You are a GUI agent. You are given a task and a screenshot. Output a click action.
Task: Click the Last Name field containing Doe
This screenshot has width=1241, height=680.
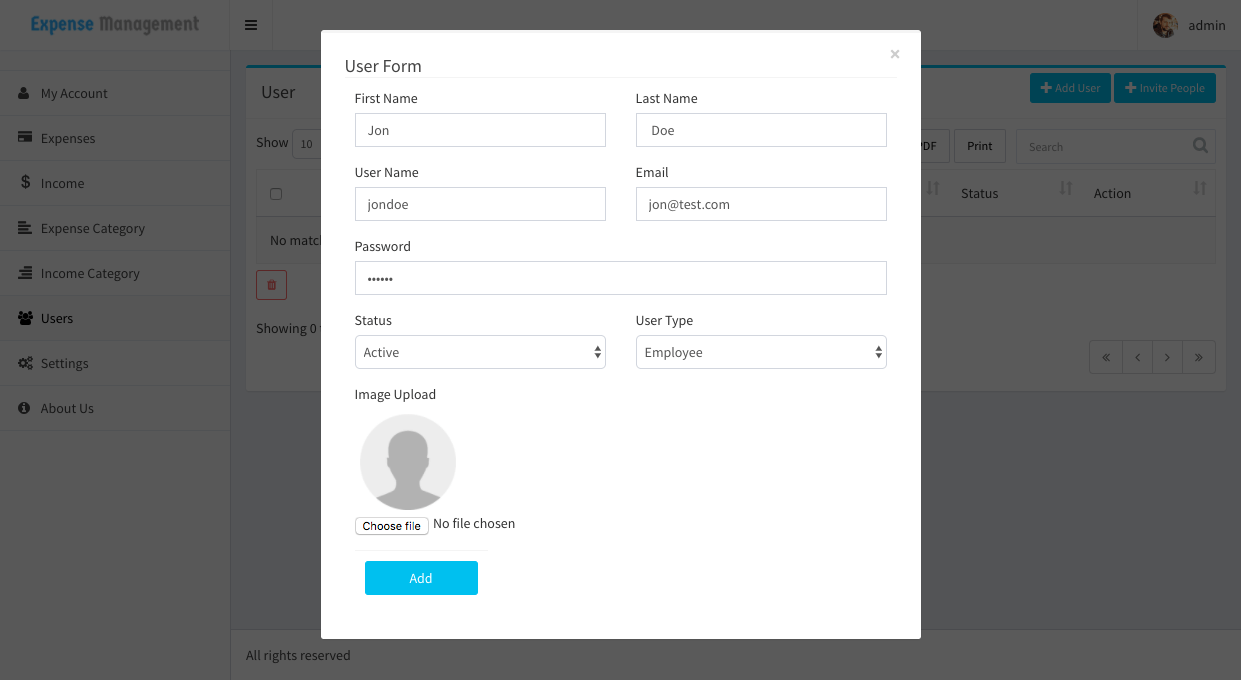tap(761, 130)
